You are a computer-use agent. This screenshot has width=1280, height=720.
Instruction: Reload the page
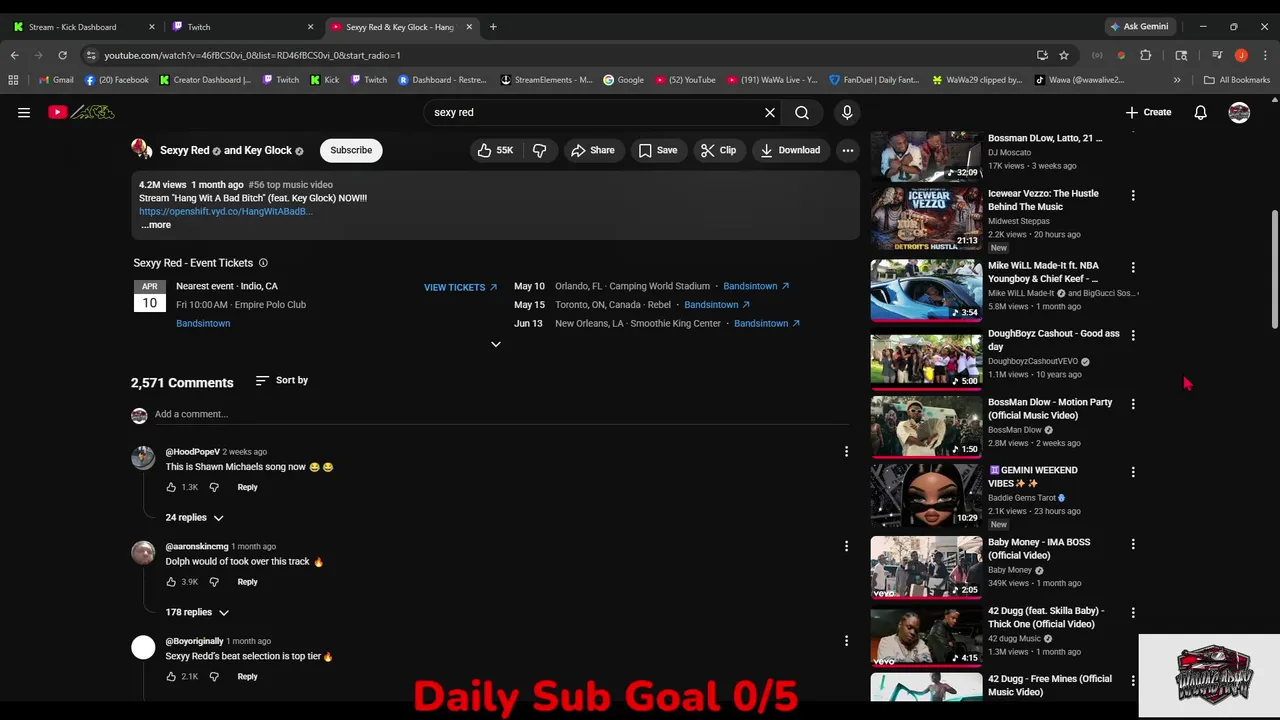coord(62,55)
